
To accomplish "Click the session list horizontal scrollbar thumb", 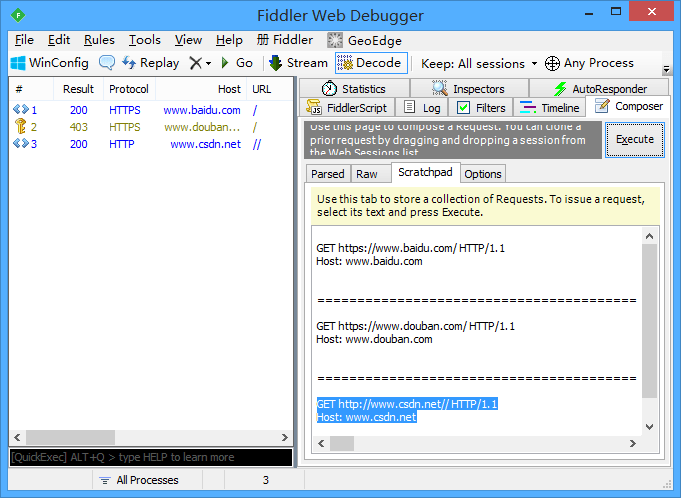I will pos(70,437).
